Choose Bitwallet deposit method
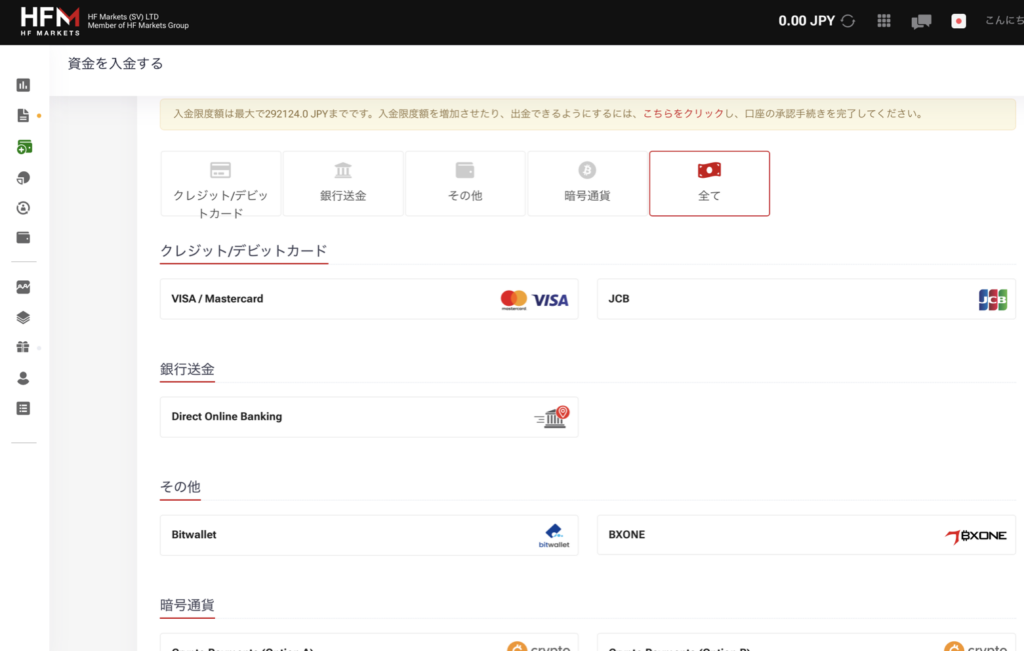The height and width of the screenshot is (651, 1024). pyautogui.click(x=369, y=535)
